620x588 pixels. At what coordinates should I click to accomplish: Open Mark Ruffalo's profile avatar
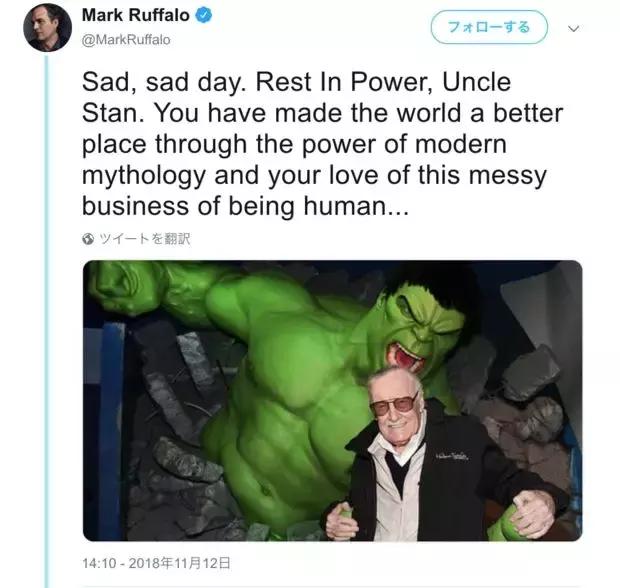[47, 28]
